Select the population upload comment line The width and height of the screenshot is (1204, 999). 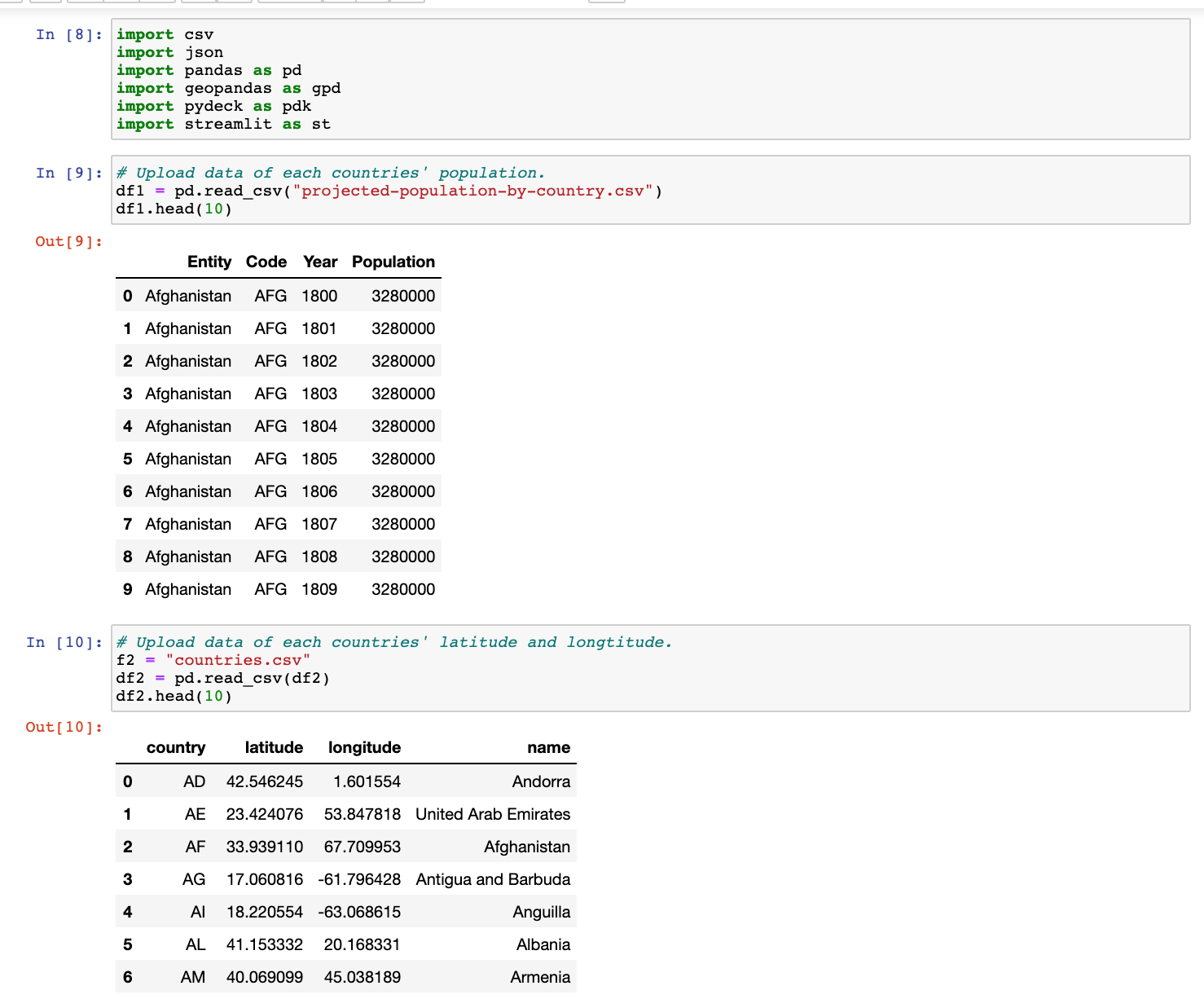[x=329, y=172]
